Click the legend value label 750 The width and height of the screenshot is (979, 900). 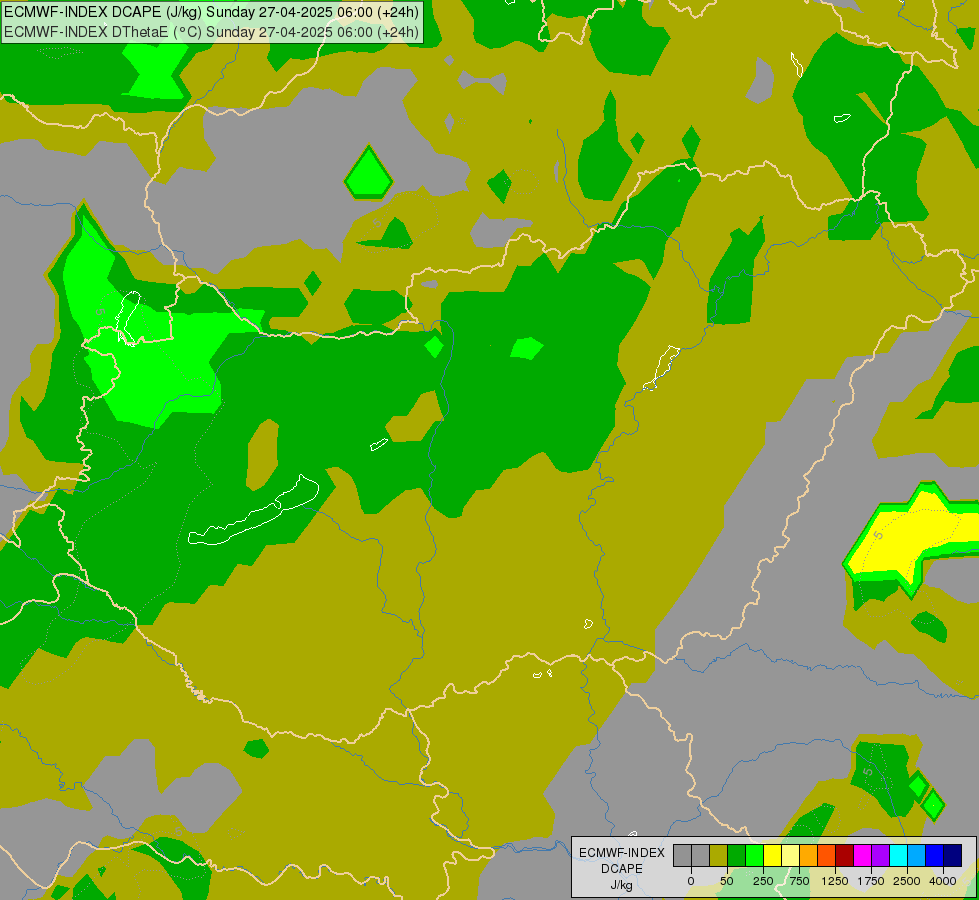point(799,881)
